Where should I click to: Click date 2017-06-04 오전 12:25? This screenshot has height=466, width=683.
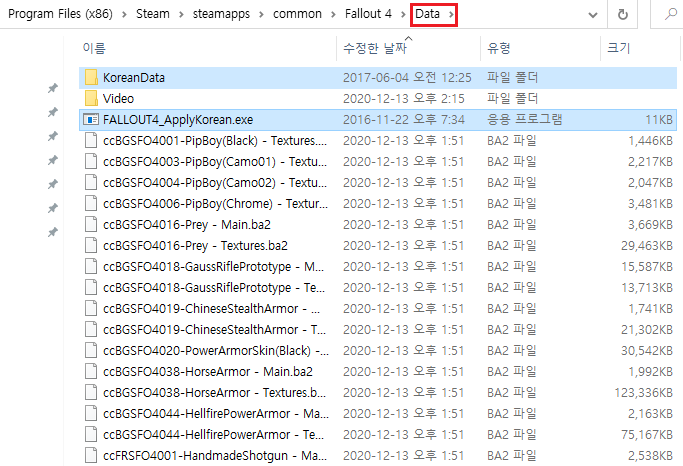(x=407, y=78)
